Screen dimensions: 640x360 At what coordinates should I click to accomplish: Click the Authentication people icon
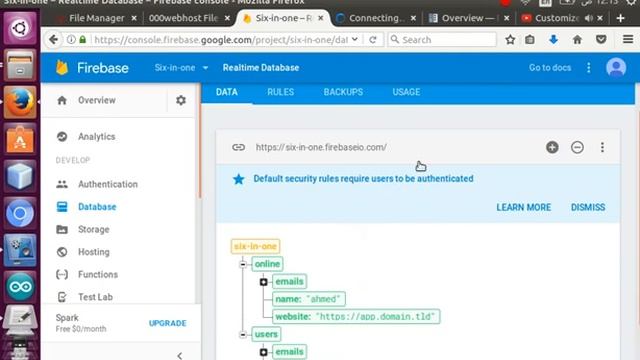62,184
